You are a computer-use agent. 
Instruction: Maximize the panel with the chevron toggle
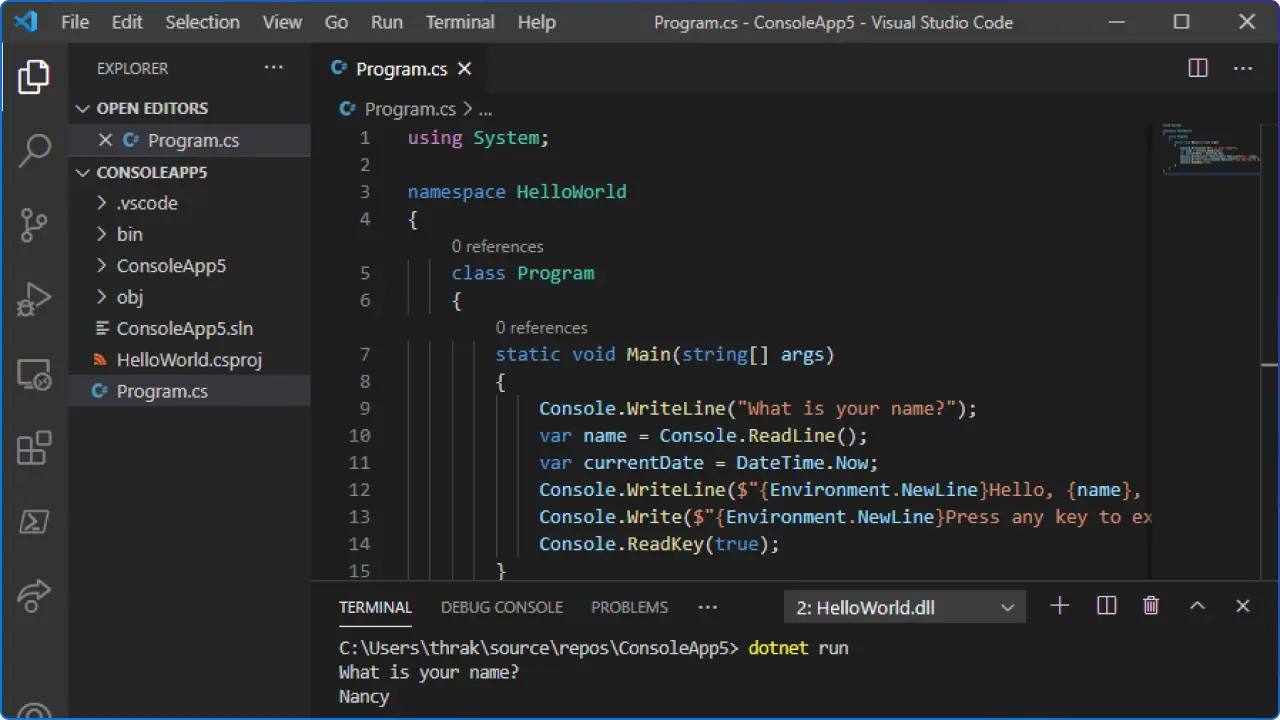click(1197, 606)
